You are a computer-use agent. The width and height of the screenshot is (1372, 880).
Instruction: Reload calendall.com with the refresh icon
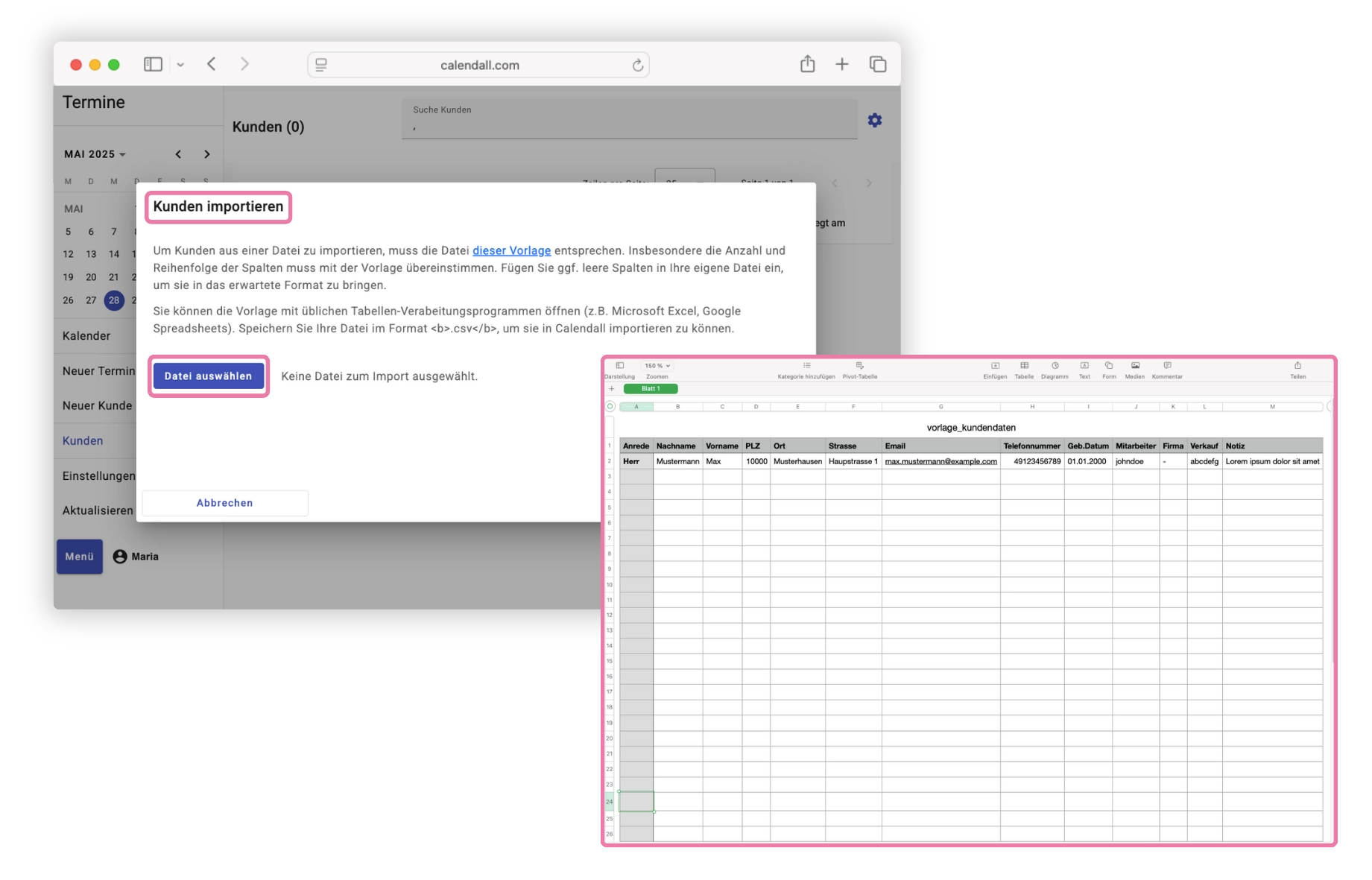pos(637,65)
